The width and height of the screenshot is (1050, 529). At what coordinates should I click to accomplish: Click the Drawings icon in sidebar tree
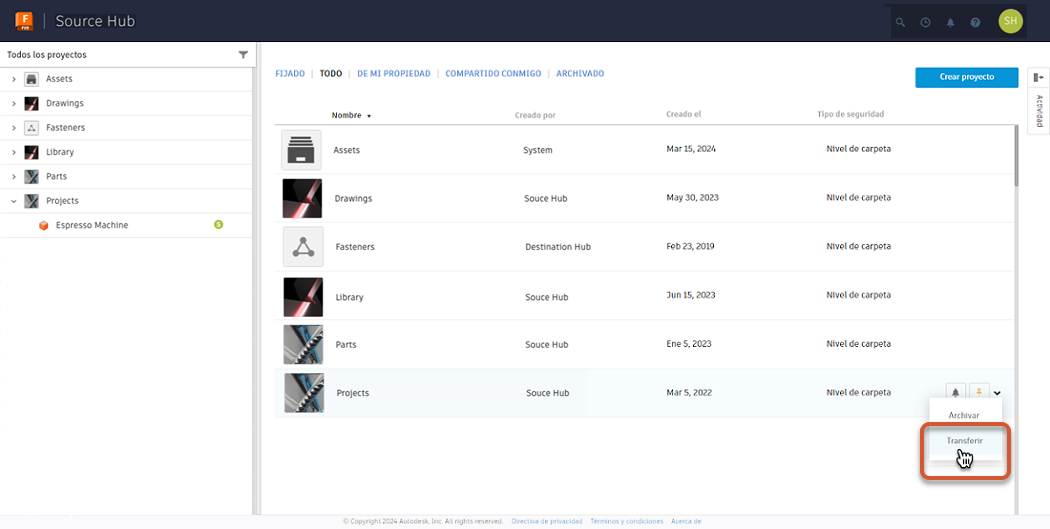[31, 103]
